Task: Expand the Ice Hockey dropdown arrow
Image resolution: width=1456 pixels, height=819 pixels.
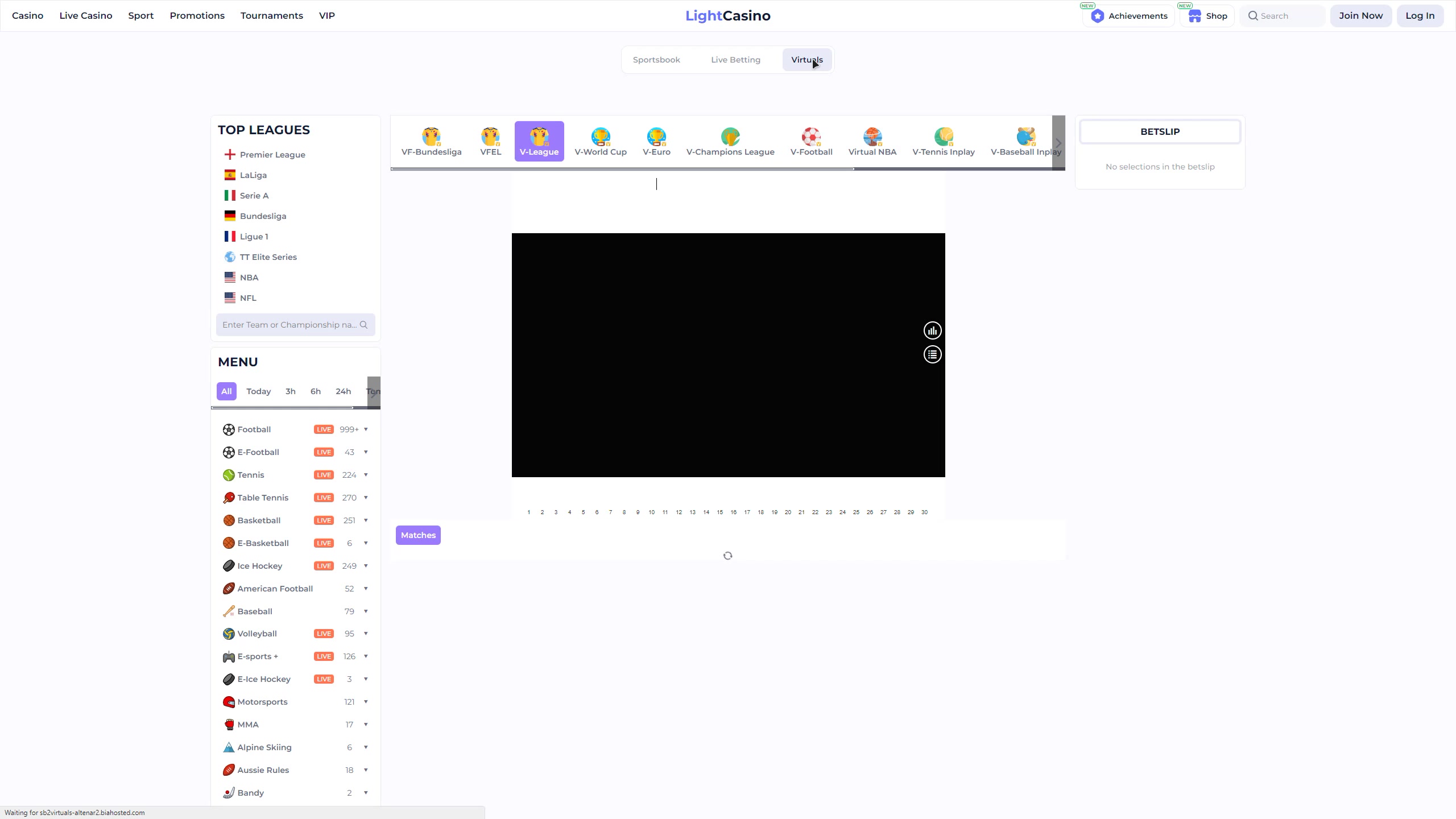Action: click(x=366, y=566)
